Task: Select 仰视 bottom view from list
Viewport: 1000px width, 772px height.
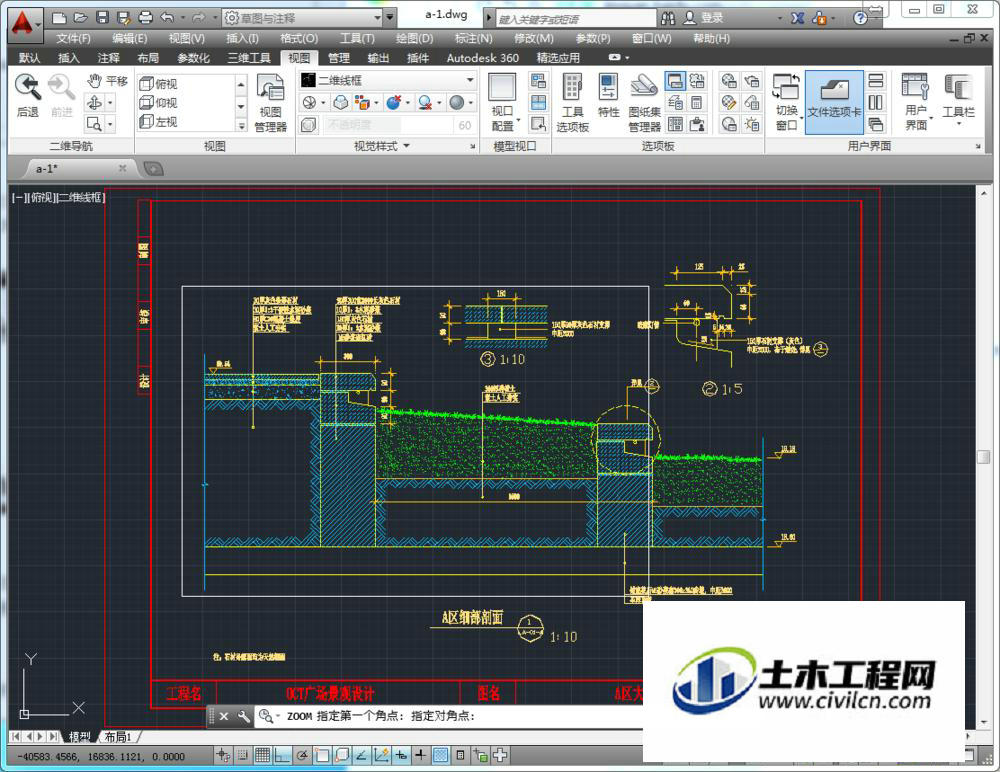Action: pos(159,102)
